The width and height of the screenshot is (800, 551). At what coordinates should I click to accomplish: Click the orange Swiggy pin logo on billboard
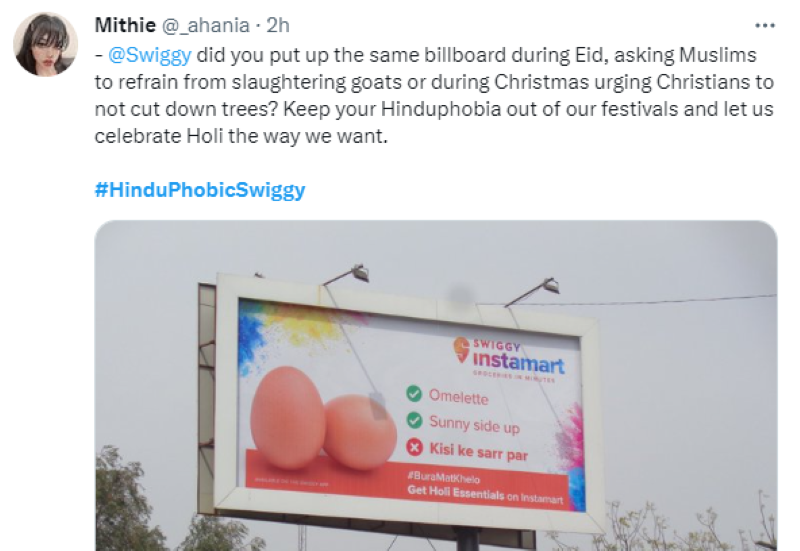click(x=462, y=349)
